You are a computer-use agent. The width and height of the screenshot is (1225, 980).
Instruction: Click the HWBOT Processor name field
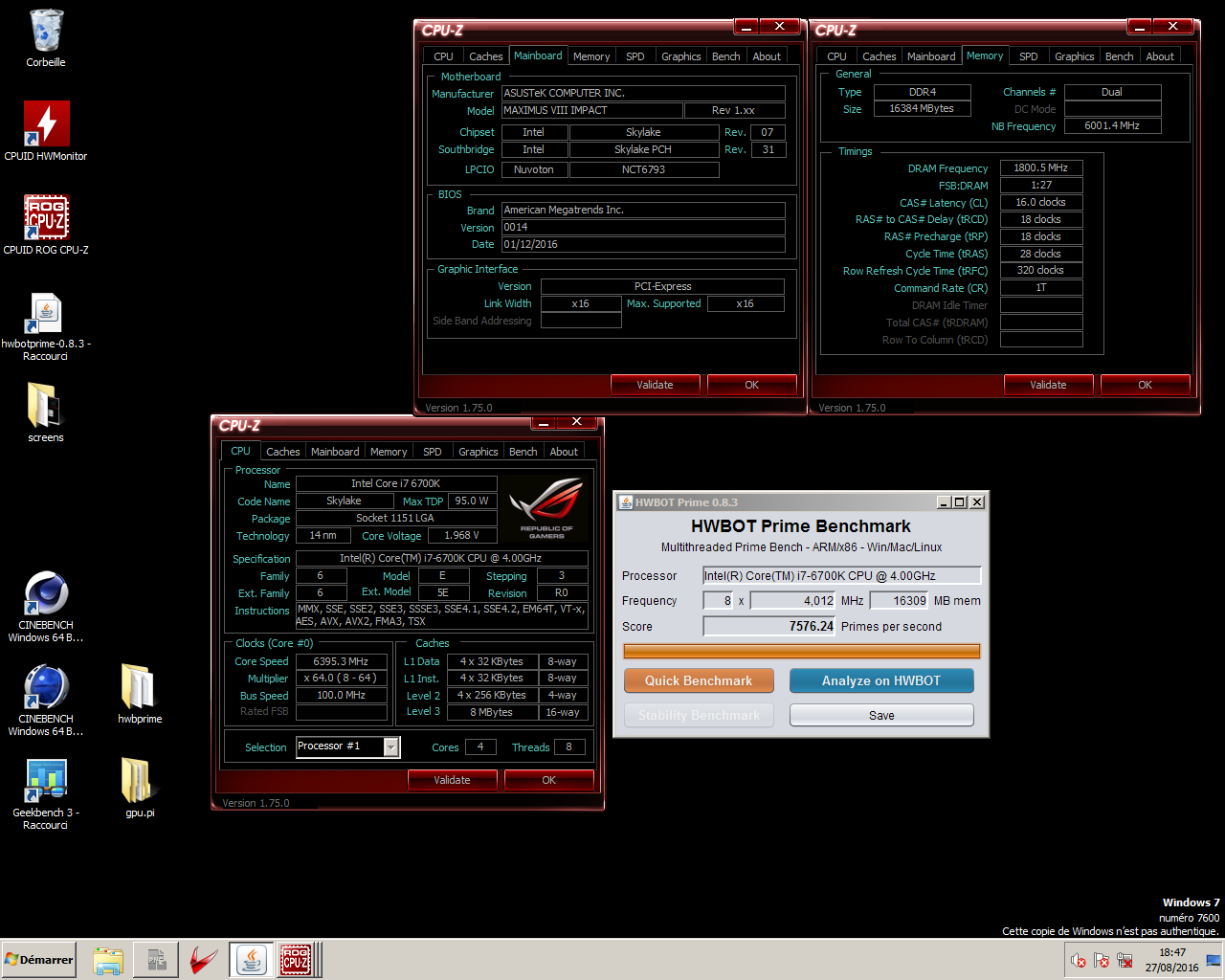[x=842, y=575]
